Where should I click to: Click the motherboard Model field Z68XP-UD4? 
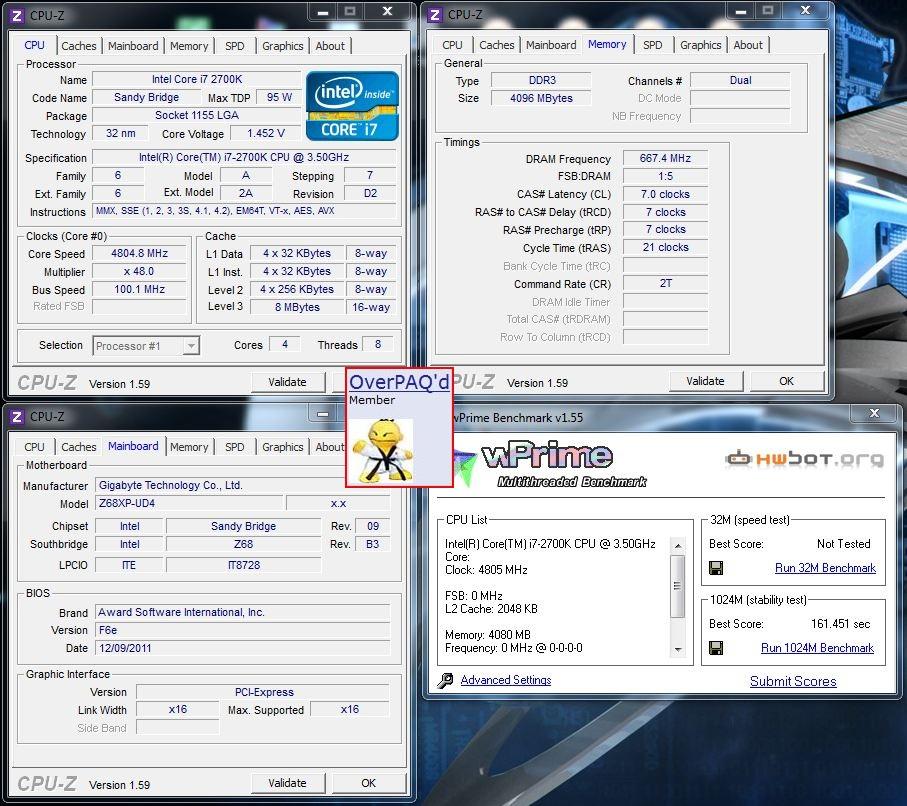tap(189, 503)
